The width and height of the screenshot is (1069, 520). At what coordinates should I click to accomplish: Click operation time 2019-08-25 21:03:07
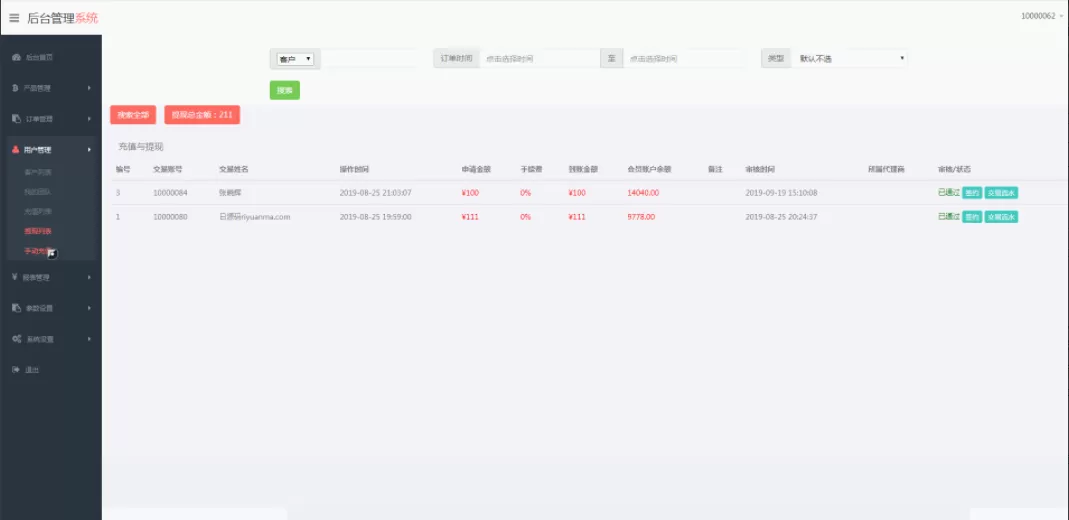(376, 193)
